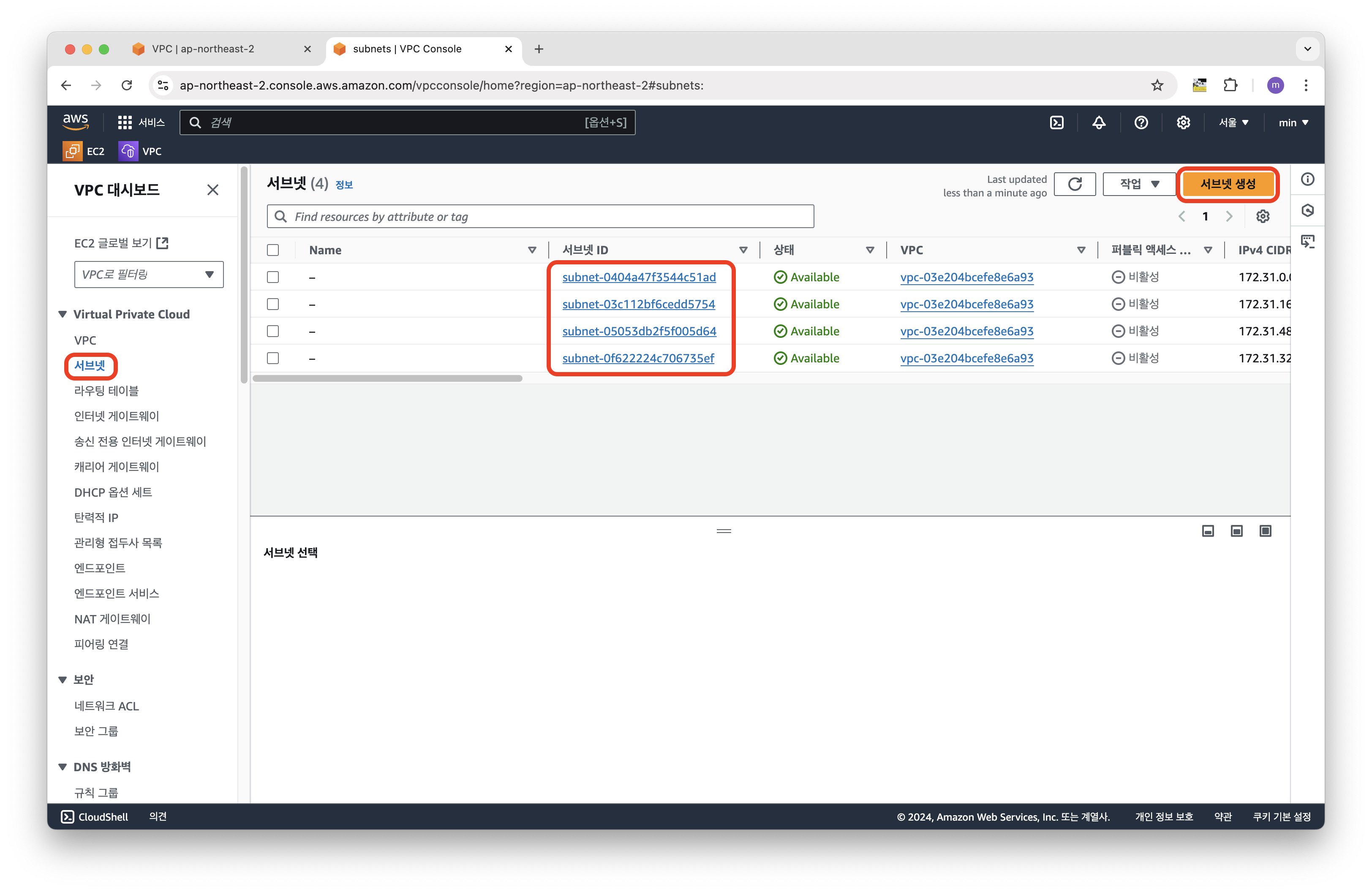The height and width of the screenshot is (892, 1372).
Task: Click the EC2 service shortcut icon
Action: tap(72, 151)
